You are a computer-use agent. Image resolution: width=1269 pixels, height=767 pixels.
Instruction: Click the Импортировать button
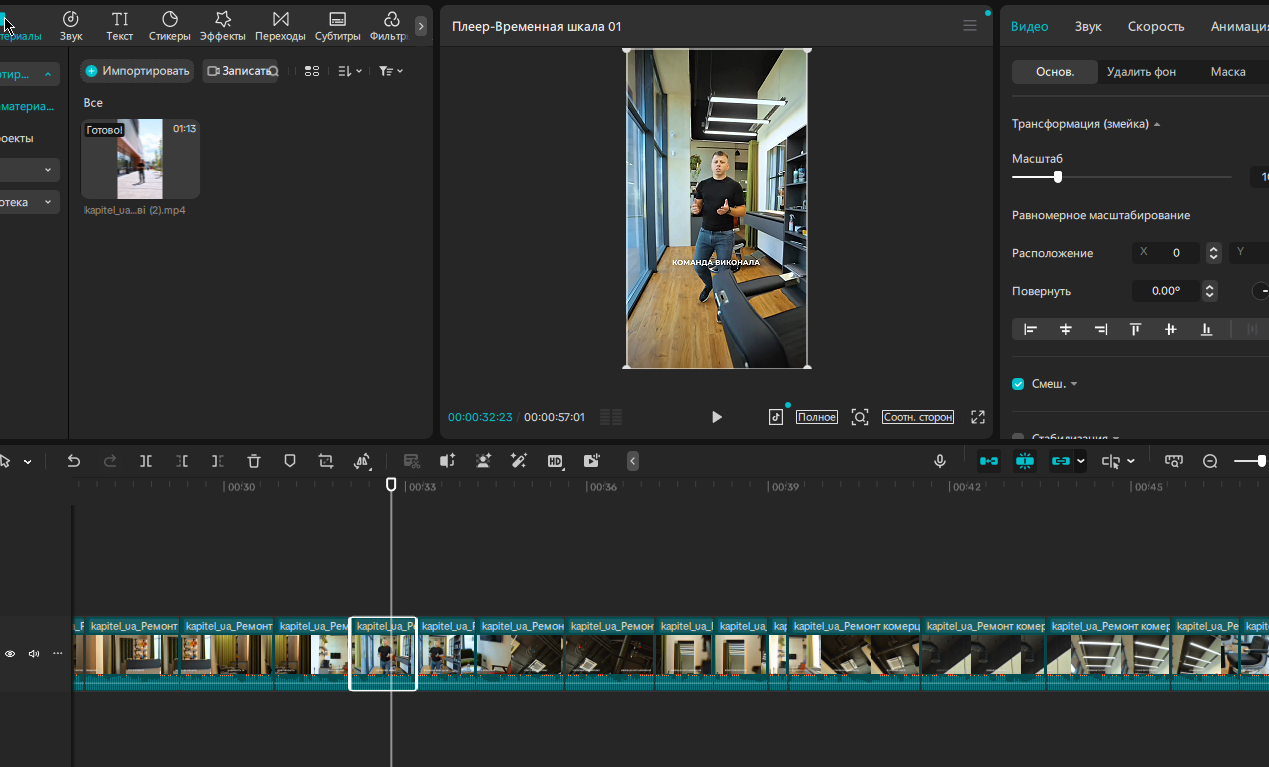pyautogui.click(x=137, y=71)
